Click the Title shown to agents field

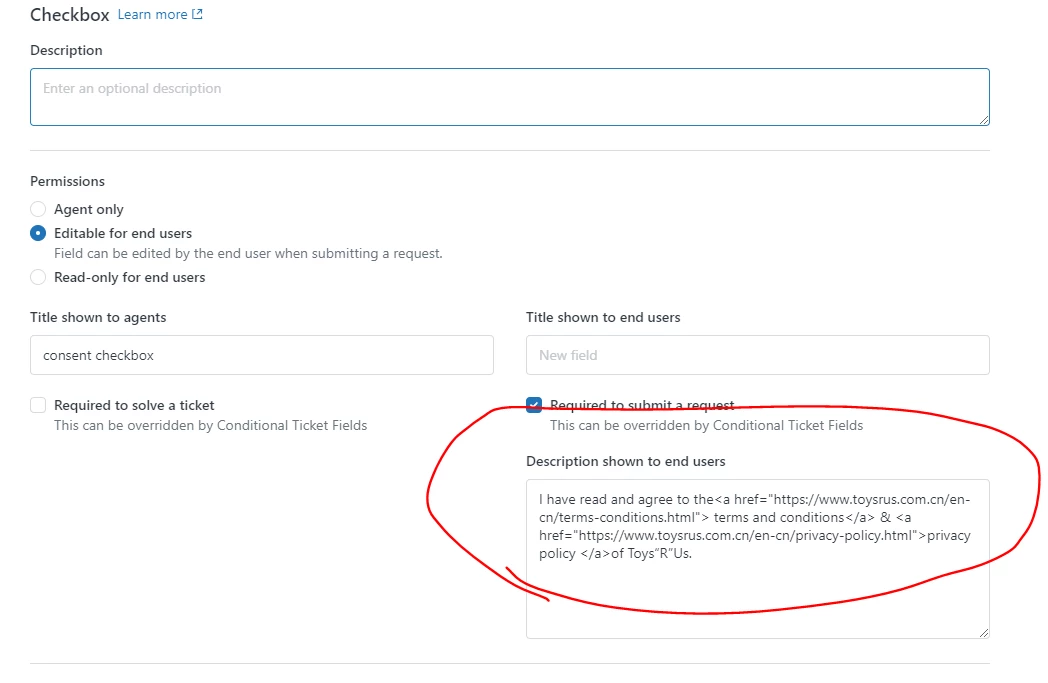262,355
